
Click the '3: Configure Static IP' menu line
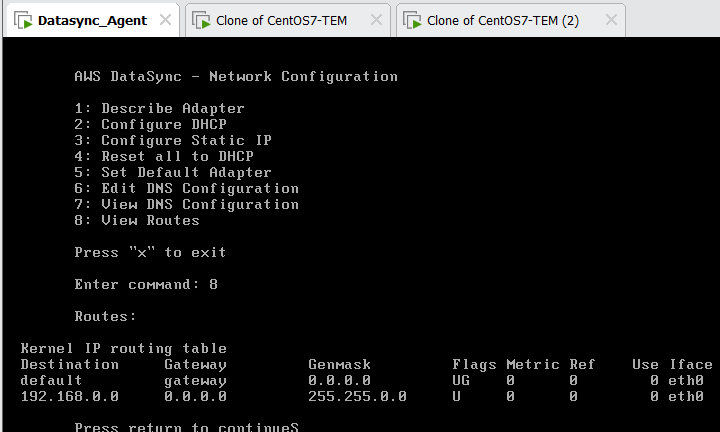click(x=173, y=140)
